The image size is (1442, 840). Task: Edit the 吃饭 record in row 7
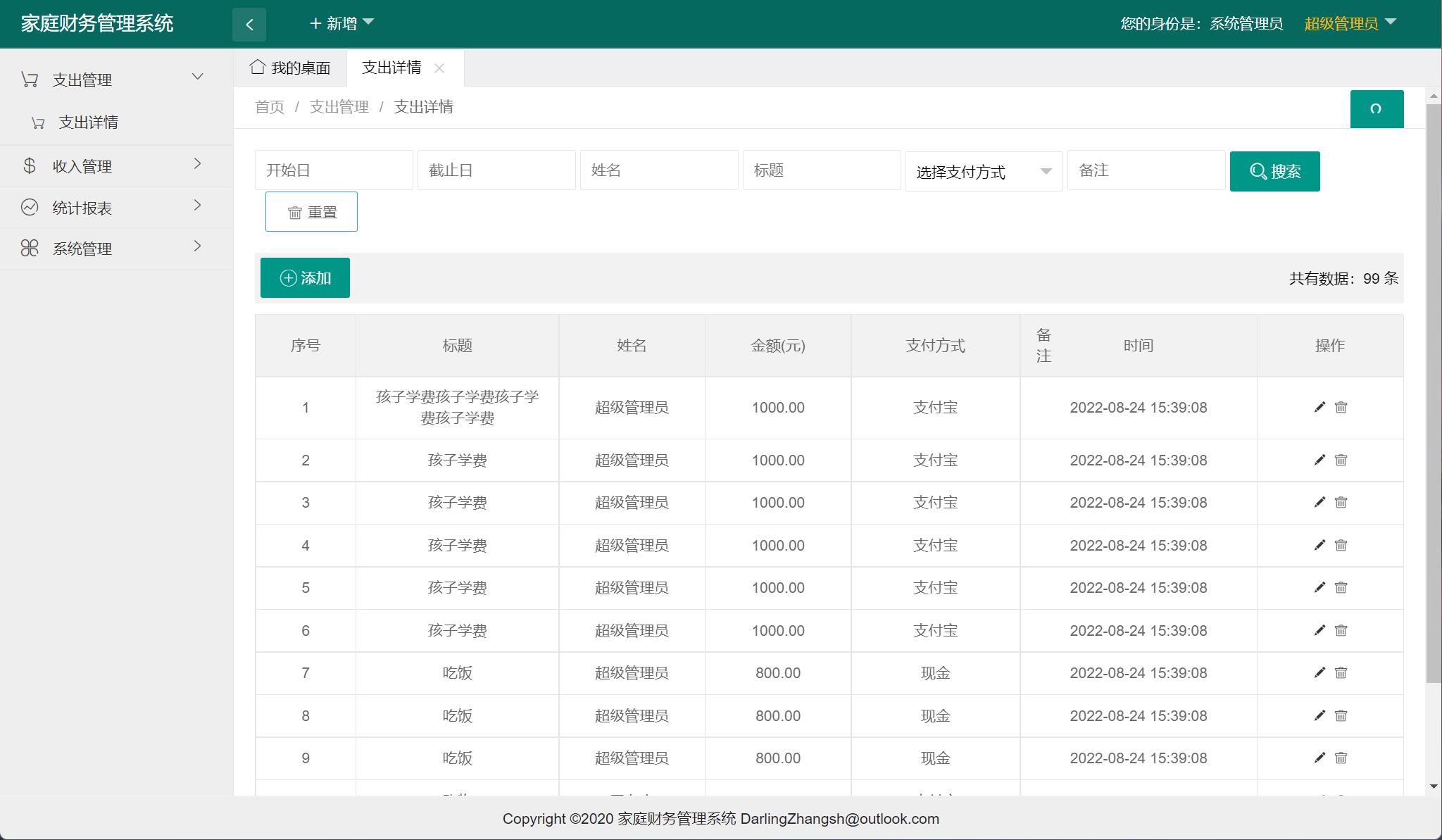[x=1319, y=672]
